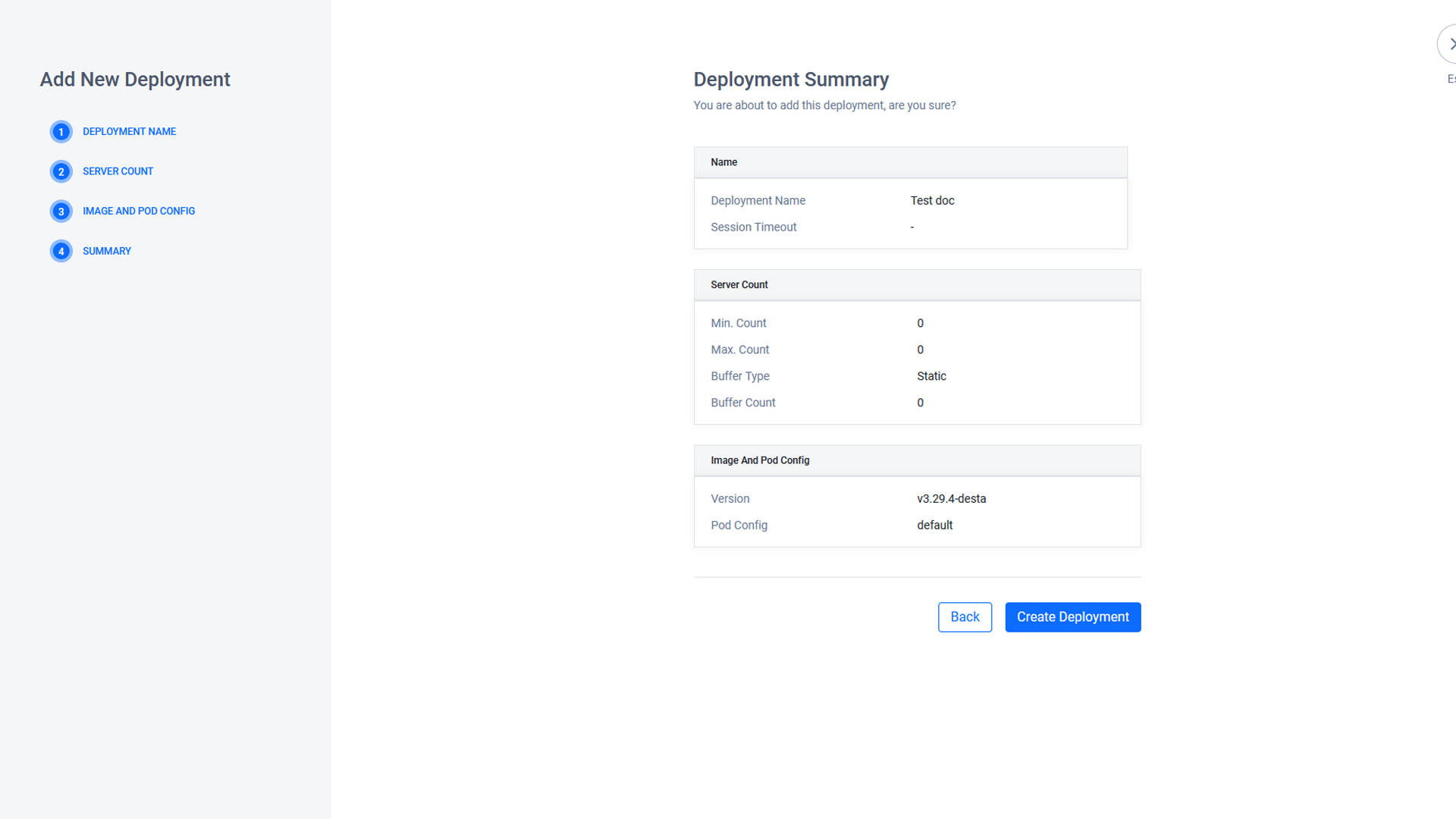Close the wizard with the X icon

pos(1448,44)
